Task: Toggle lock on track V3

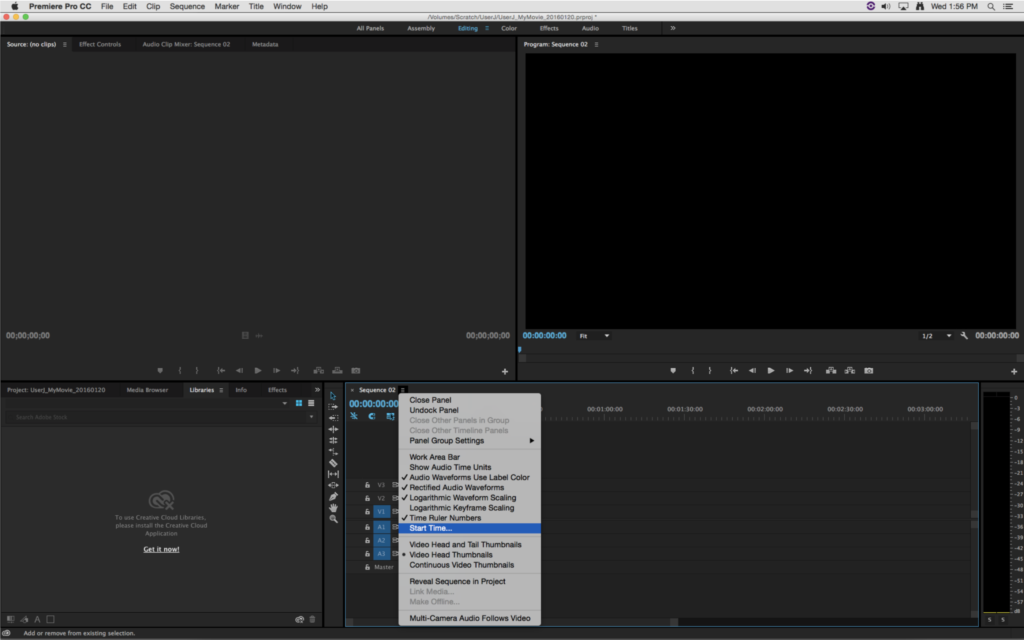Action: [367, 485]
